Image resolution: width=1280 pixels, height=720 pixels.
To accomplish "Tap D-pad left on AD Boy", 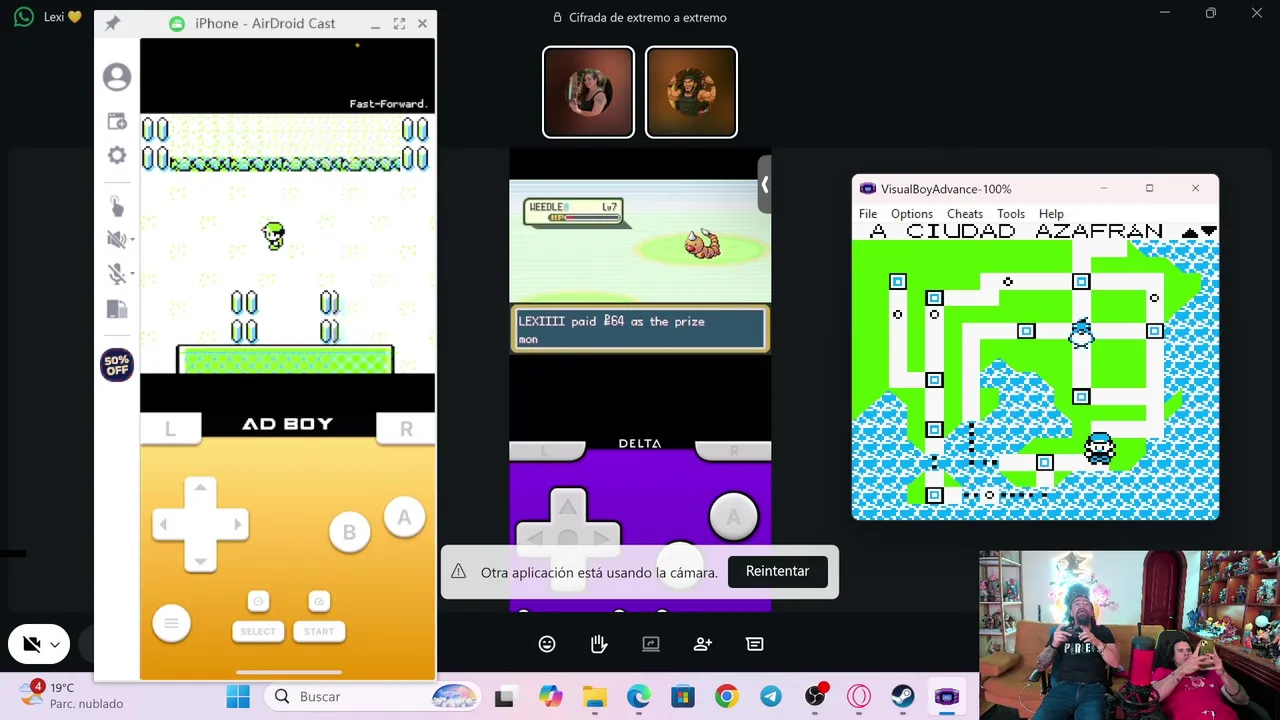I will click(165, 524).
